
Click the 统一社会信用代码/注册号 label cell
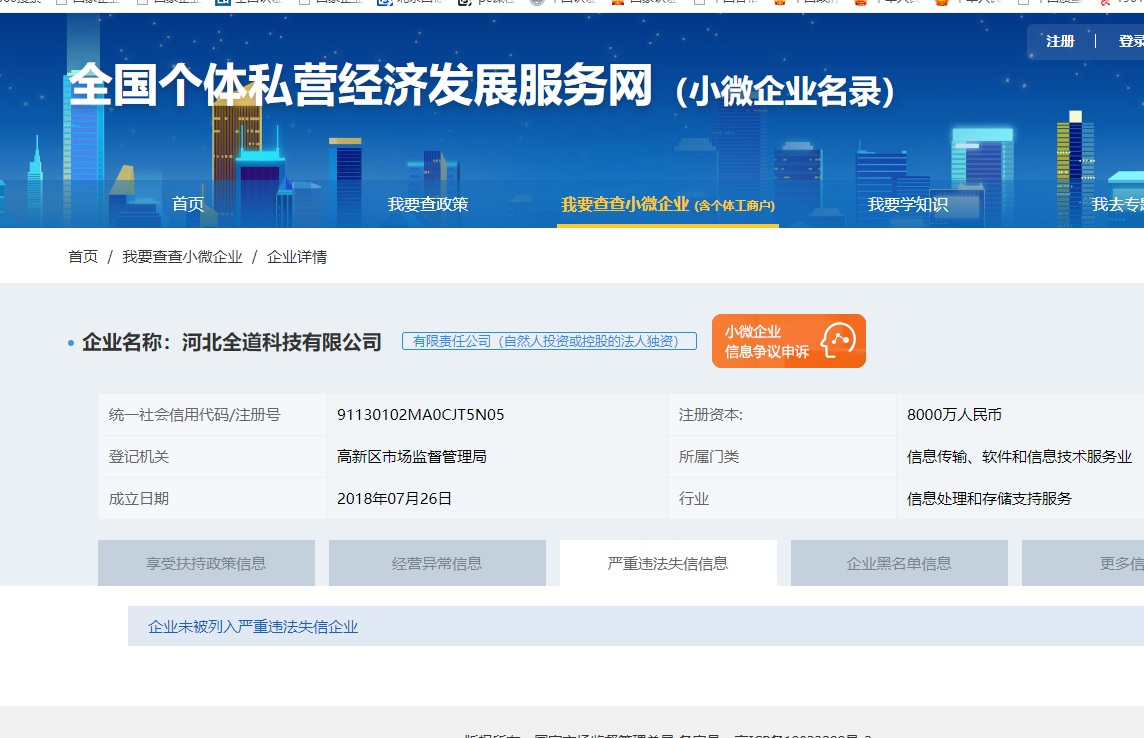(x=212, y=415)
